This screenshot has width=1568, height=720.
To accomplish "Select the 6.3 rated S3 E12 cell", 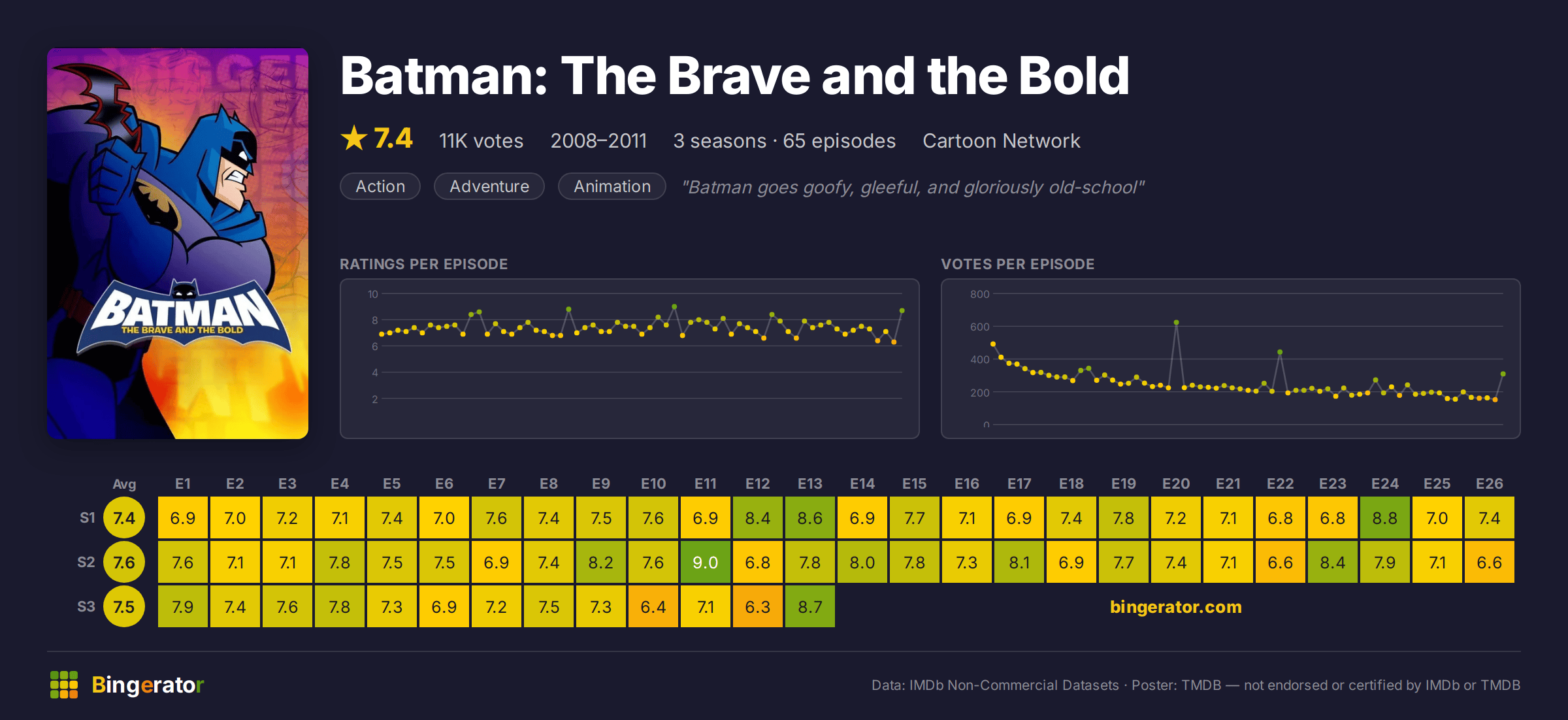I will [x=758, y=606].
